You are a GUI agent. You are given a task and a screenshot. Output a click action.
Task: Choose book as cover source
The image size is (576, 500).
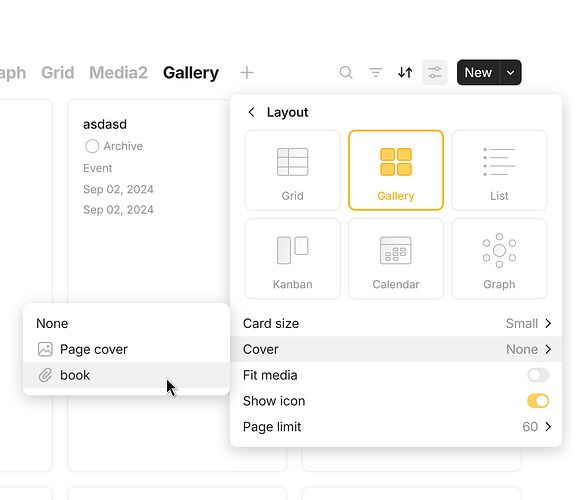[x=126, y=375]
